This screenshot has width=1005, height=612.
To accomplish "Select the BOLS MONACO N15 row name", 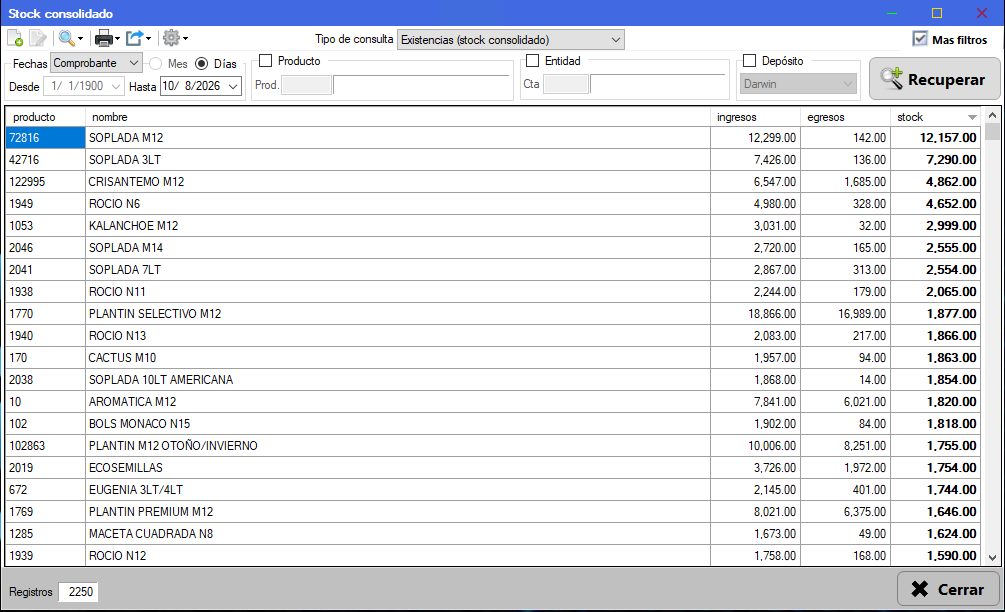I will click(139, 424).
